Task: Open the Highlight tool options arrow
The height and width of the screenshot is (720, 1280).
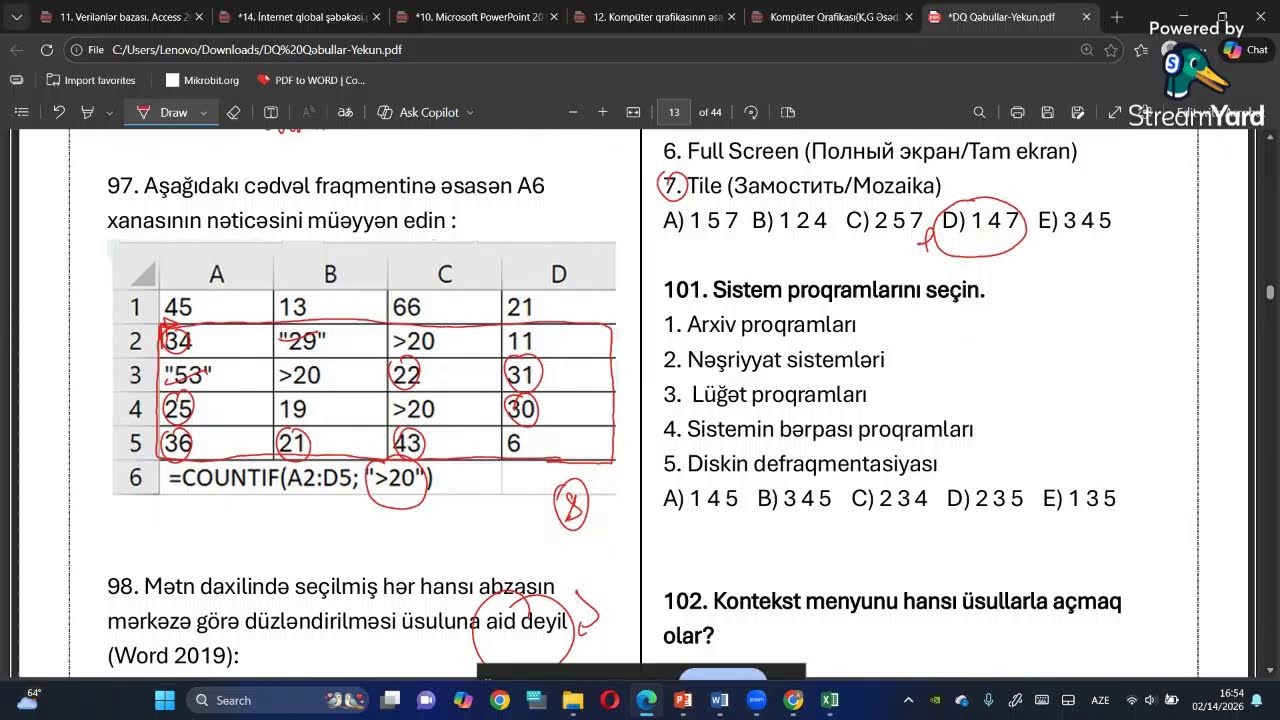Action: (109, 113)
